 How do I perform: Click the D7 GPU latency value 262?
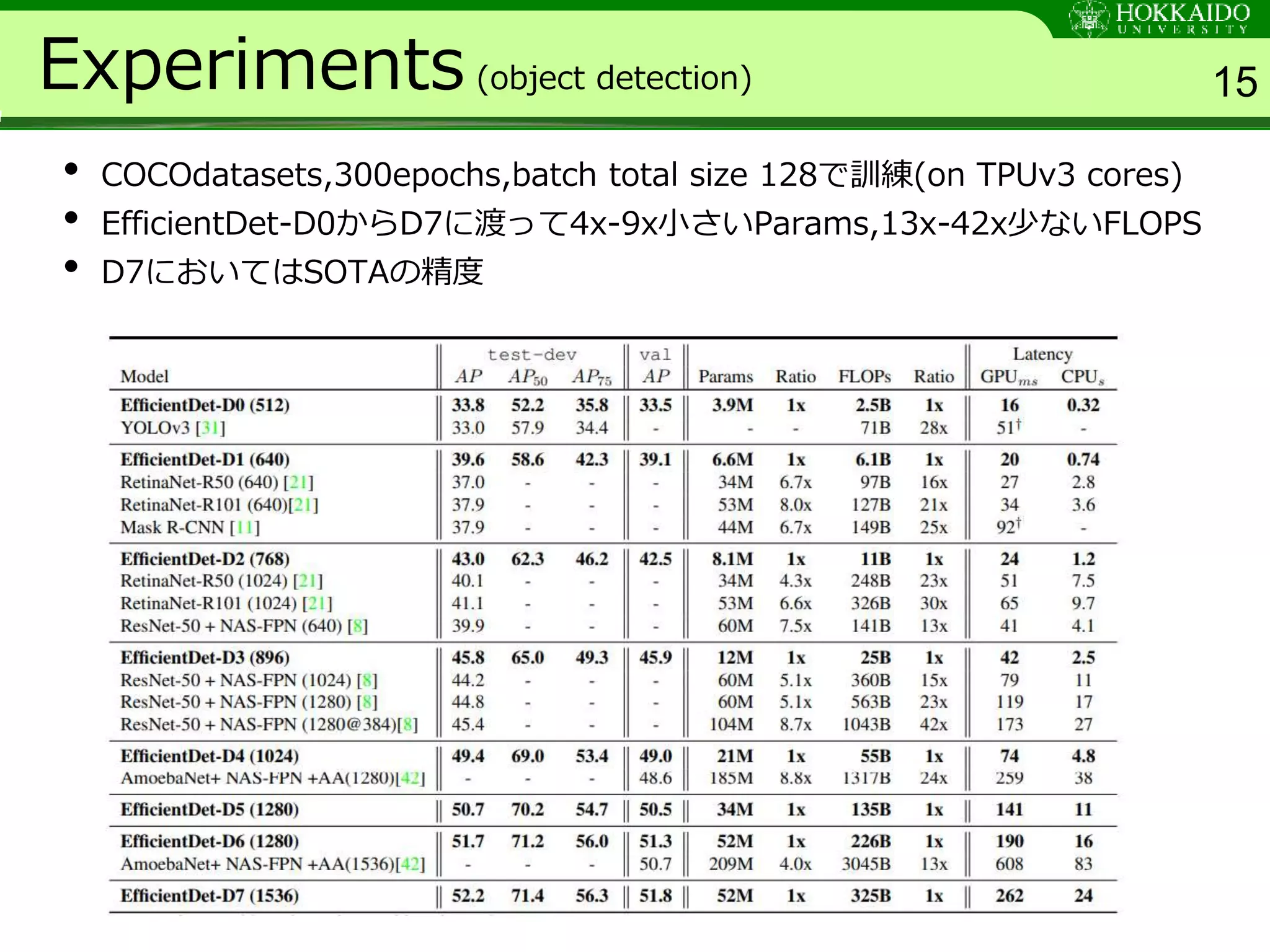coord(1009,896)
